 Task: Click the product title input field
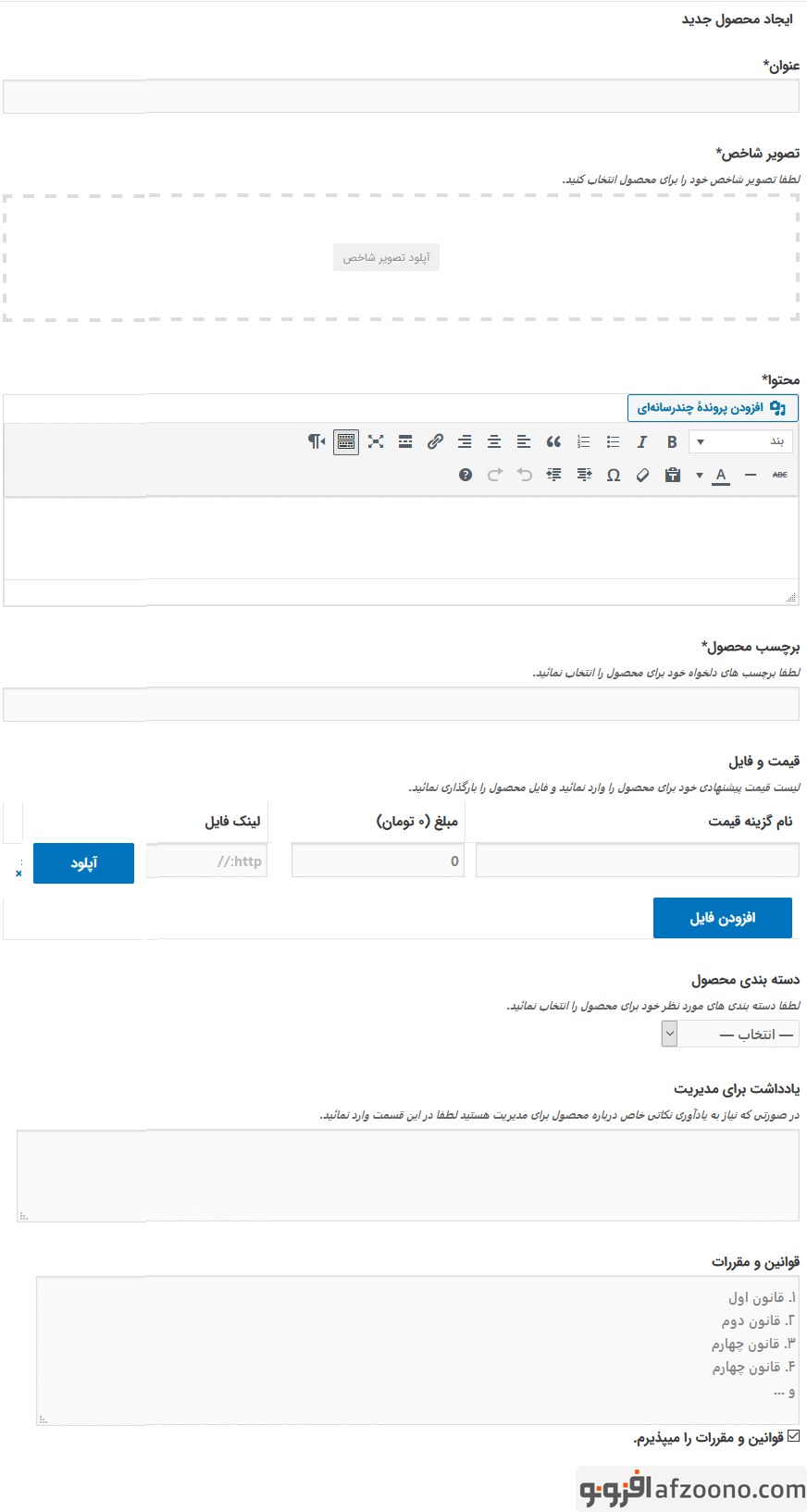click(401, 96)
